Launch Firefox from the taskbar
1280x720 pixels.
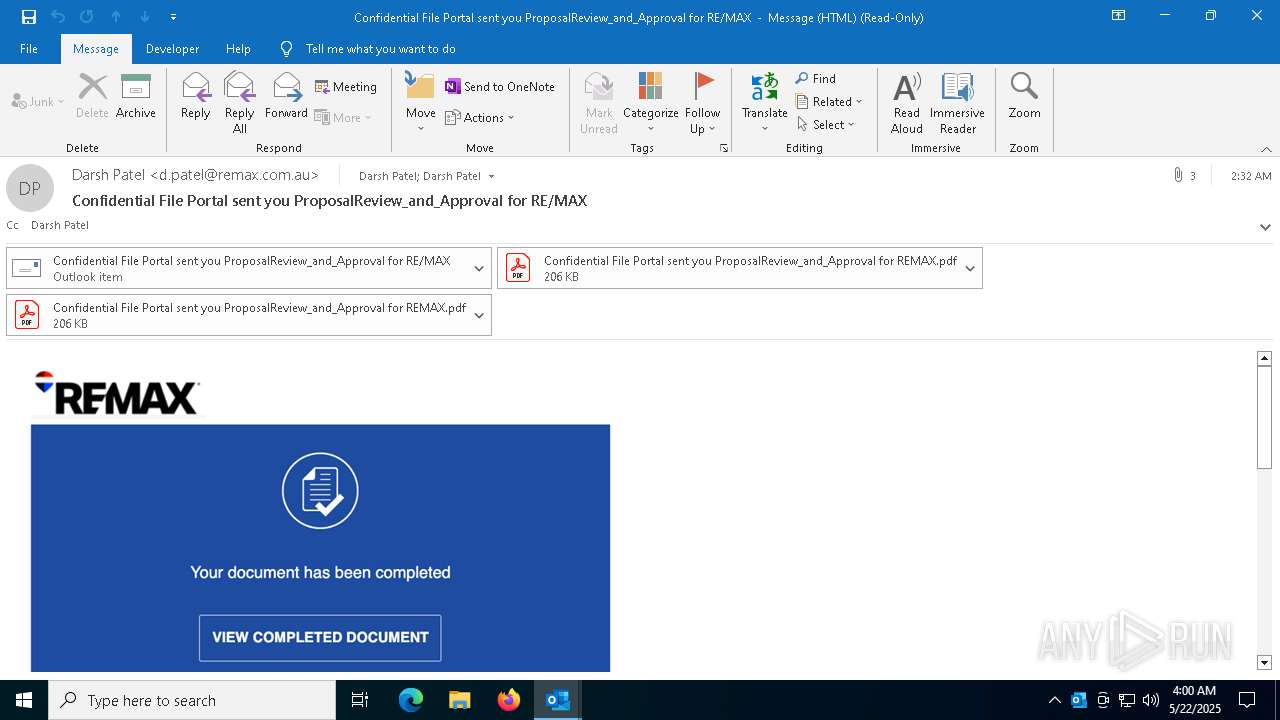click(x=509, y=700)
